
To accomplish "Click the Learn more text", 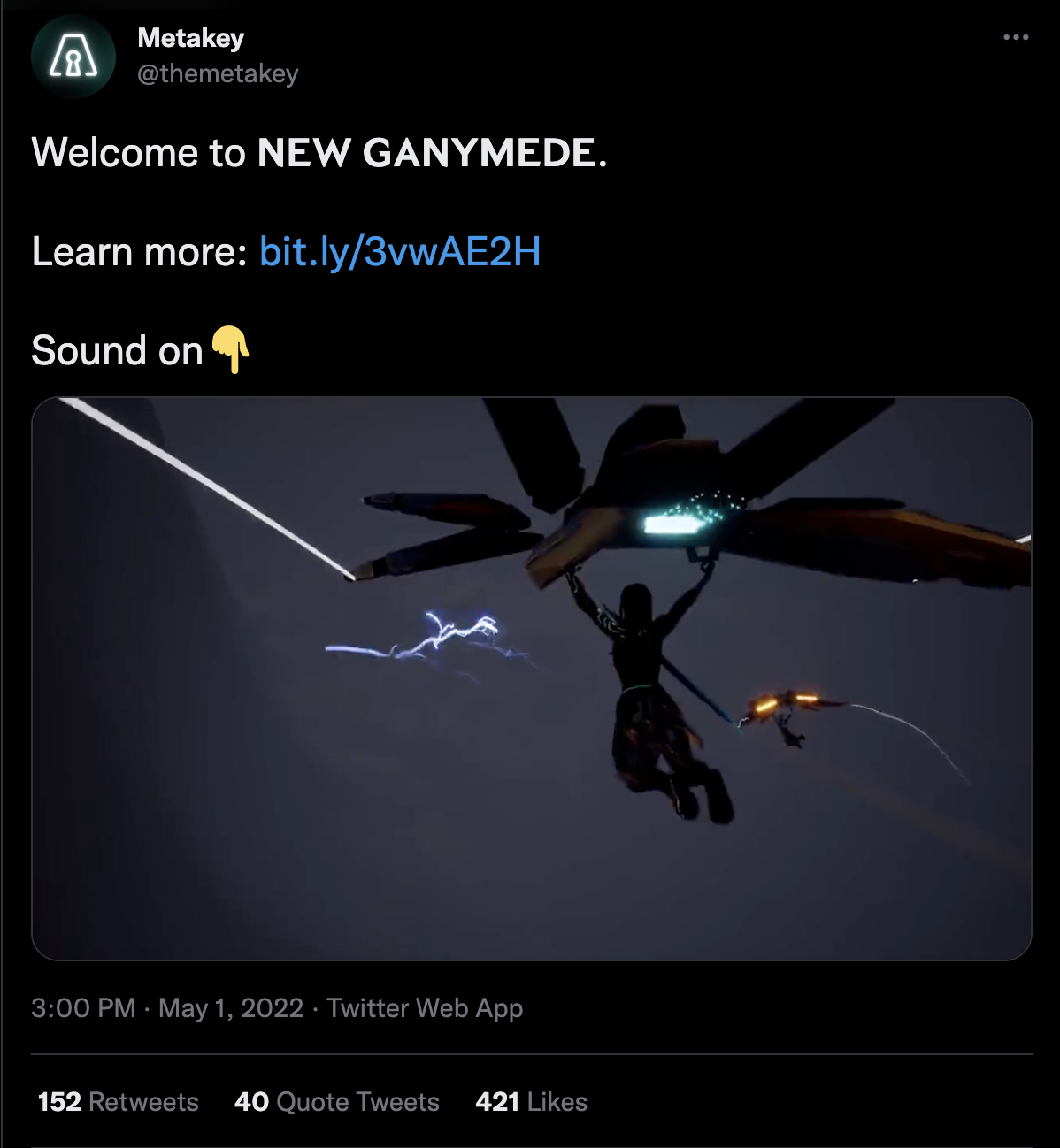I will (140, 252).
